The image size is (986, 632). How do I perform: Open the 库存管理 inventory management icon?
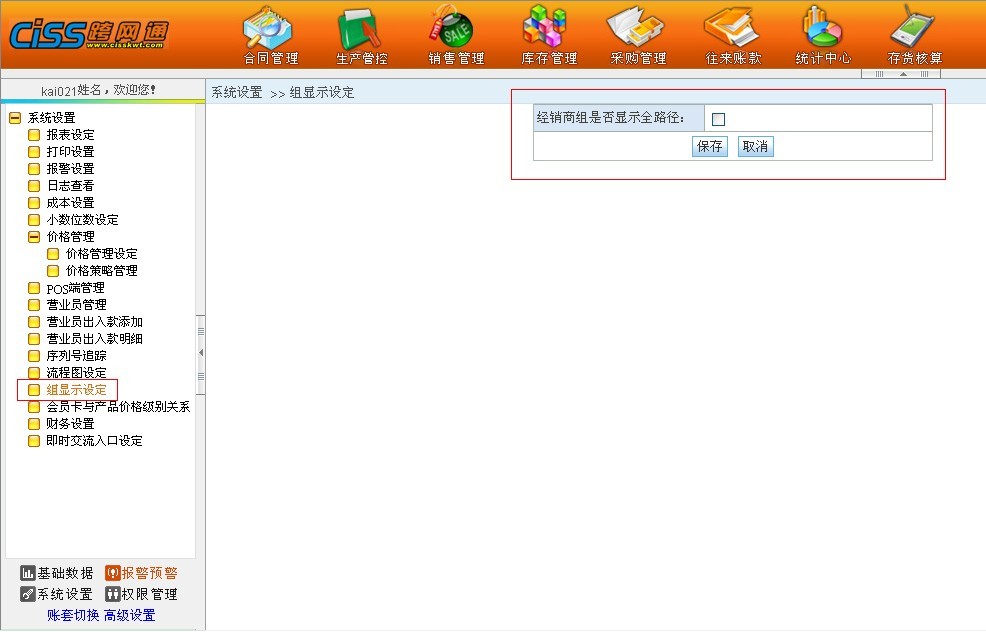[x=548, y=33]
